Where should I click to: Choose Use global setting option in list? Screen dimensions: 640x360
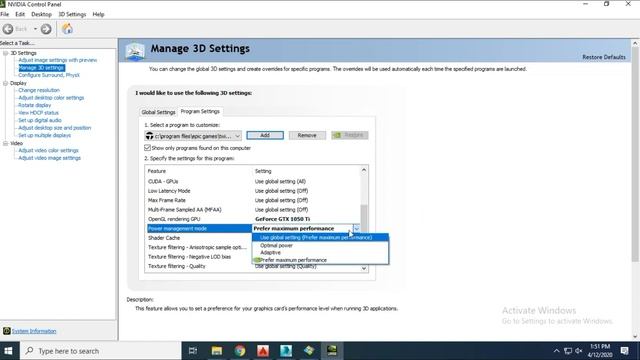click(320, 238)
